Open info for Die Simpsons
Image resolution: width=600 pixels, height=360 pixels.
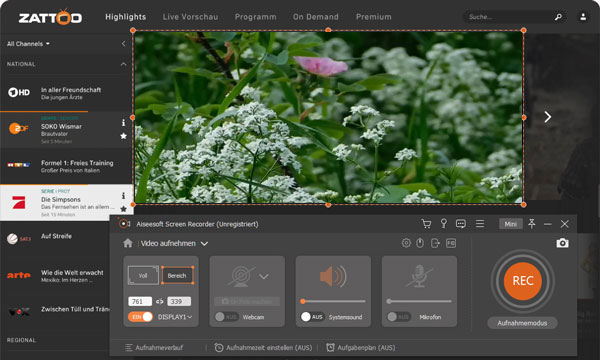point(123,195)
